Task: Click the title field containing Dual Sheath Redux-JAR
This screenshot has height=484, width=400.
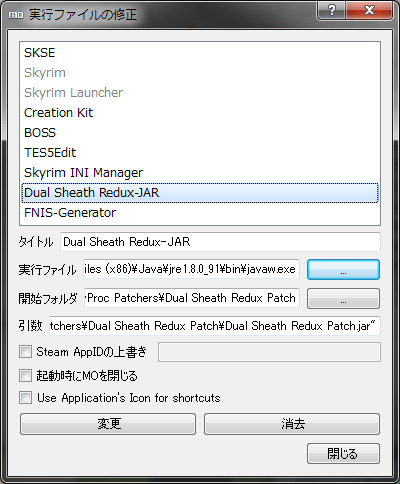Action: (220, 242)
